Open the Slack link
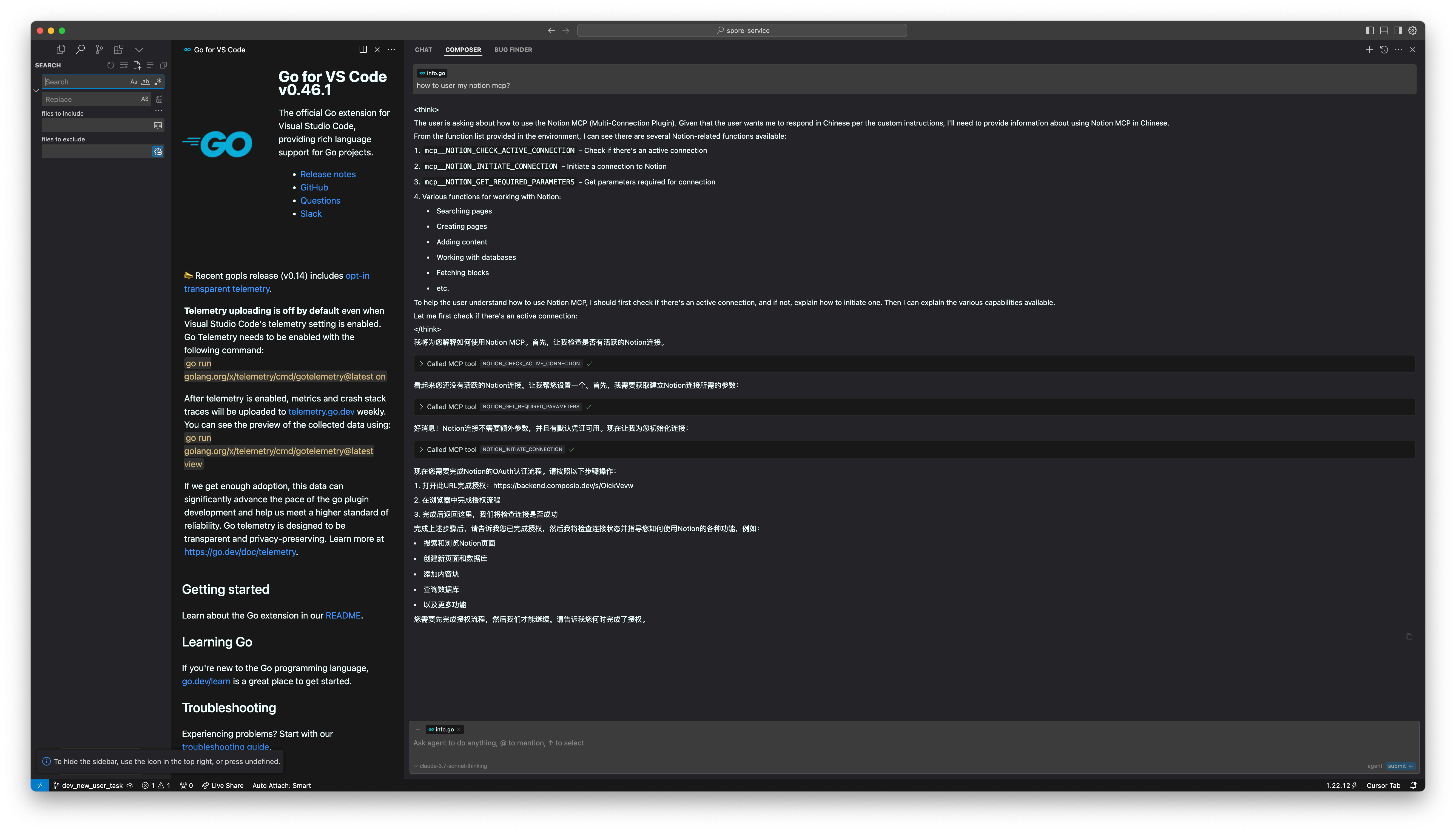Image resolution: width=1456 pixels, height=832 pixels. pos(311,214)
